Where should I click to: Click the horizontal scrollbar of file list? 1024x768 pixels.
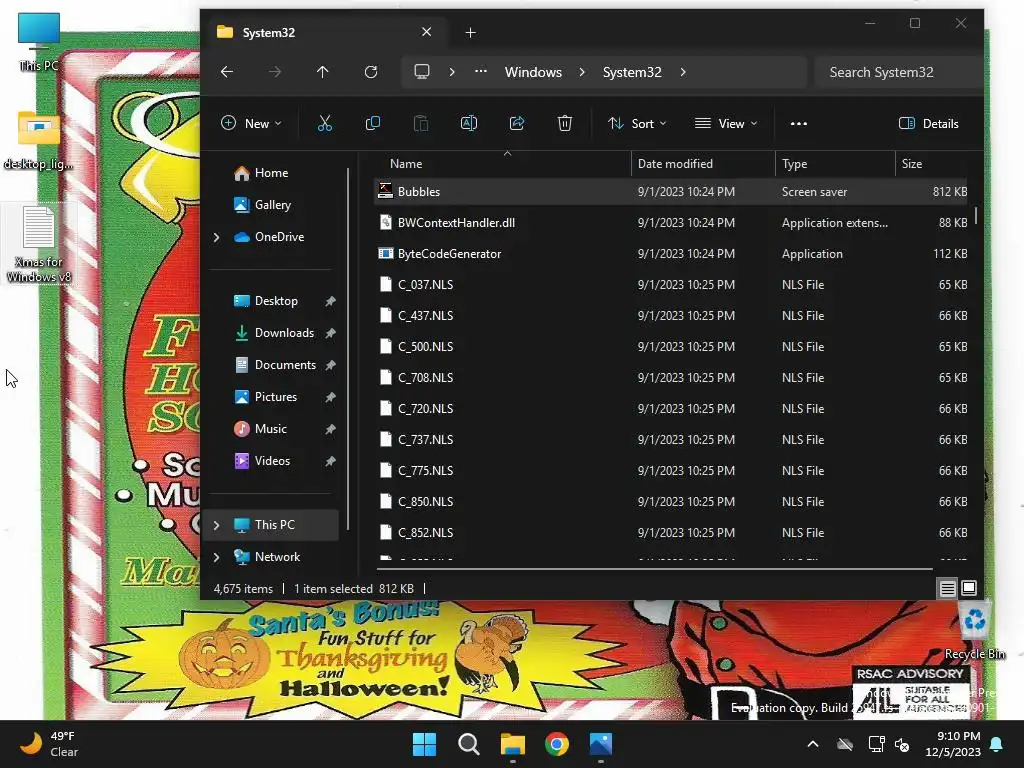pos(656,569)
